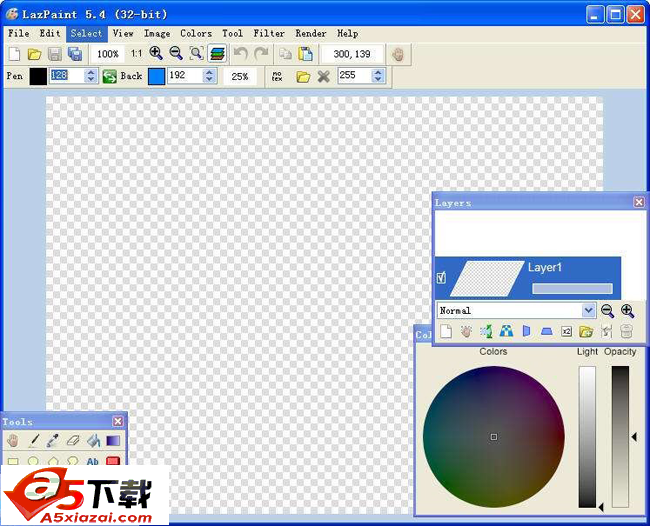650x526 pixels.
Task: Add a new layer with blank page icon
Action: [x=446, y=332]
